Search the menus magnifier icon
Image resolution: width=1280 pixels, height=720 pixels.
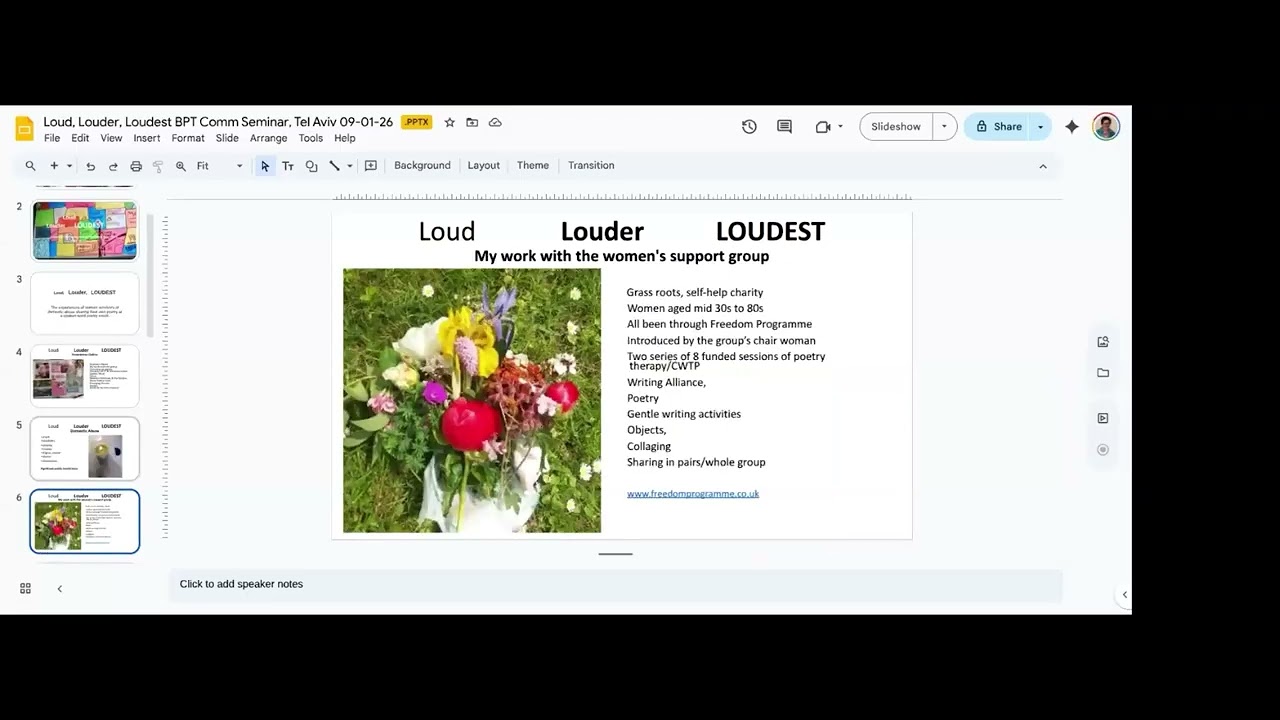30,166
